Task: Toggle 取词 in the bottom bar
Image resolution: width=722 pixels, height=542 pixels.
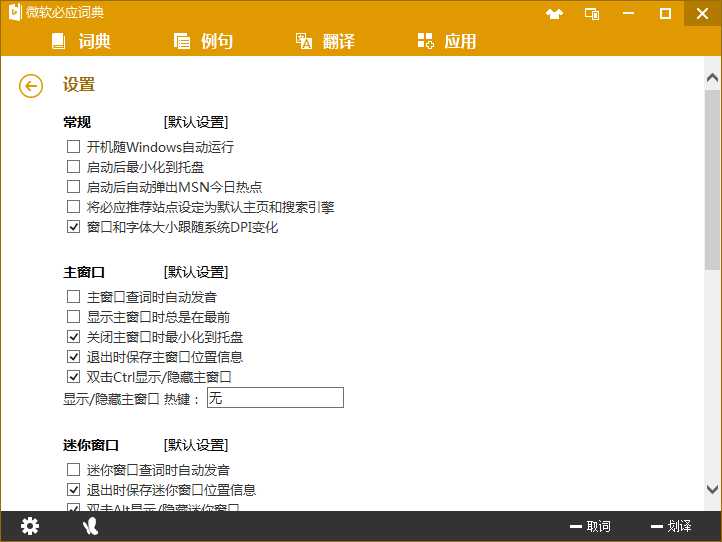Action: pyautogui.click(x=590, y=526)
